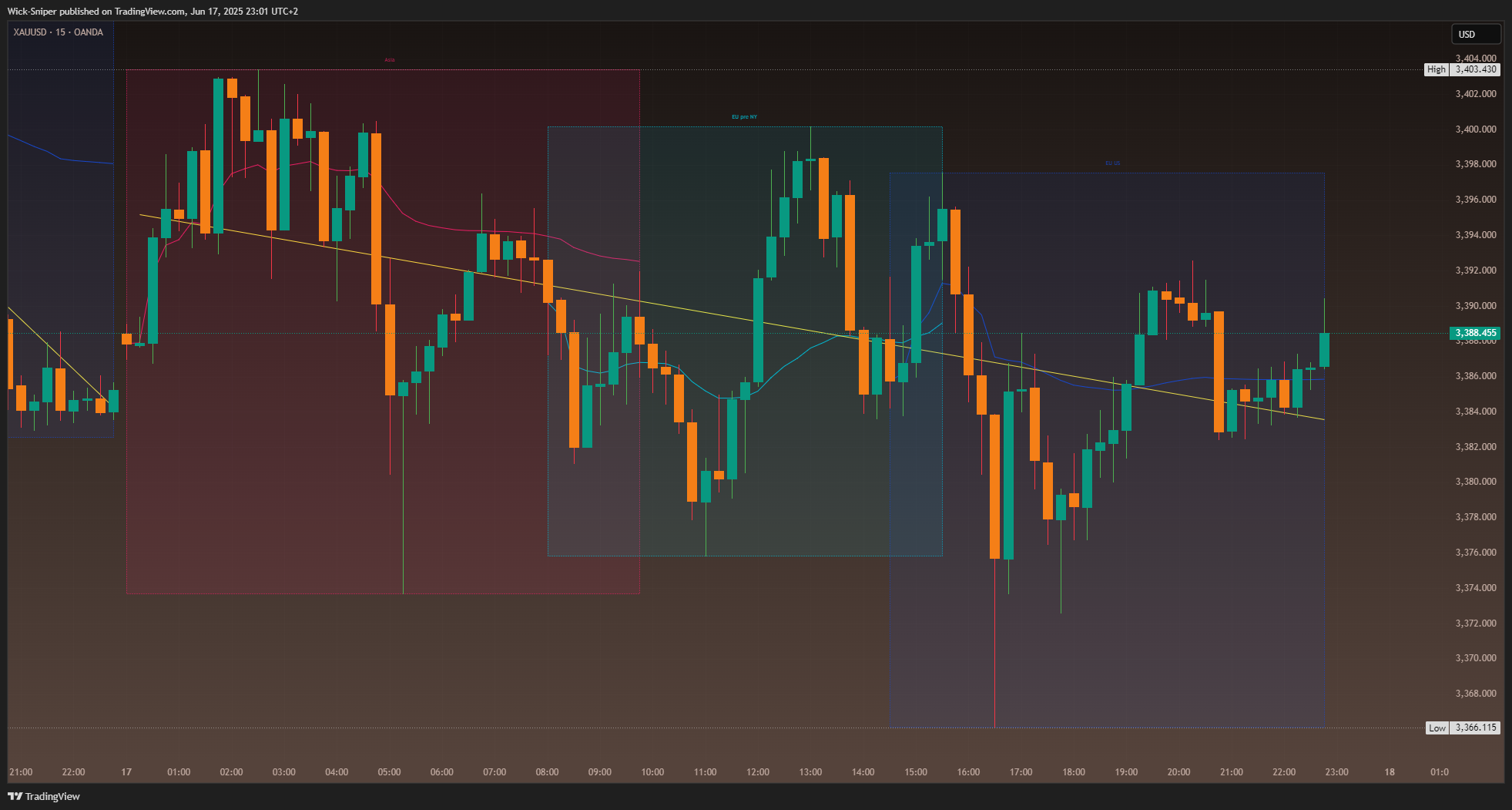The height and width of the screenshot is (810, 1512).
Task: Click the 3,402.000 price axis label
Action: [x=1476, y=94]
